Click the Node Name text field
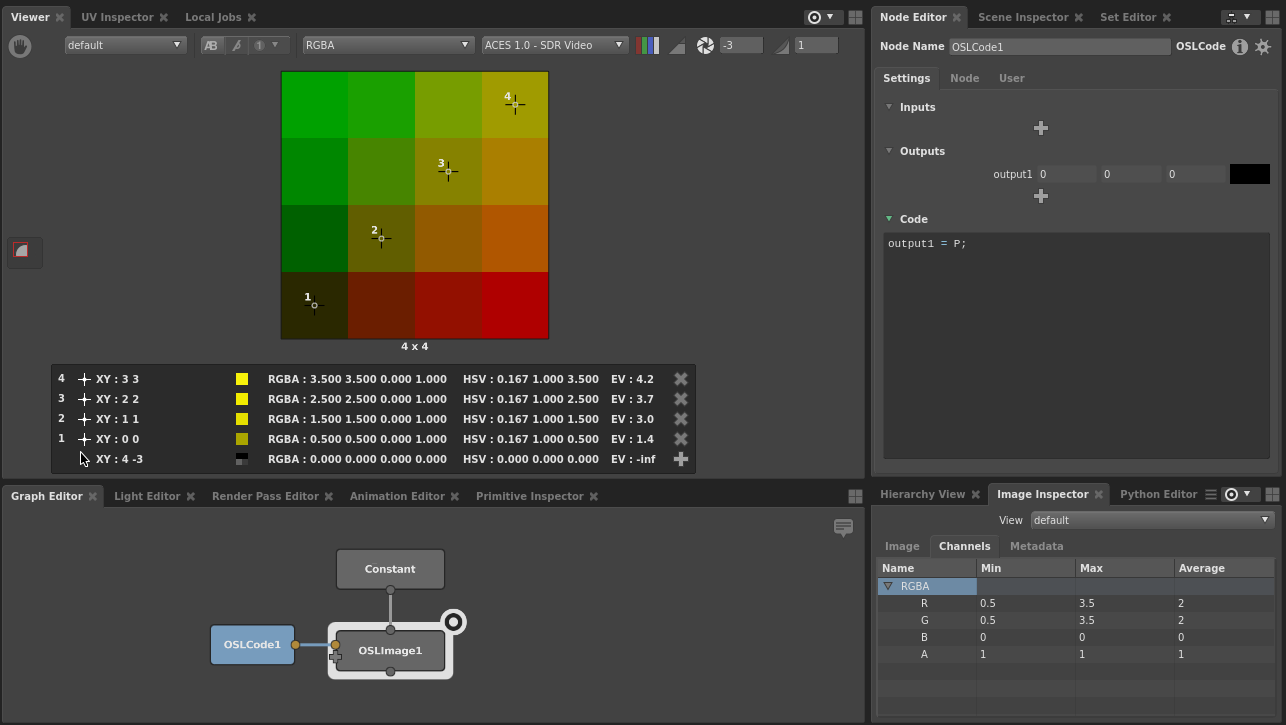Screen dimensions: 1286x725 point(1059,47)
